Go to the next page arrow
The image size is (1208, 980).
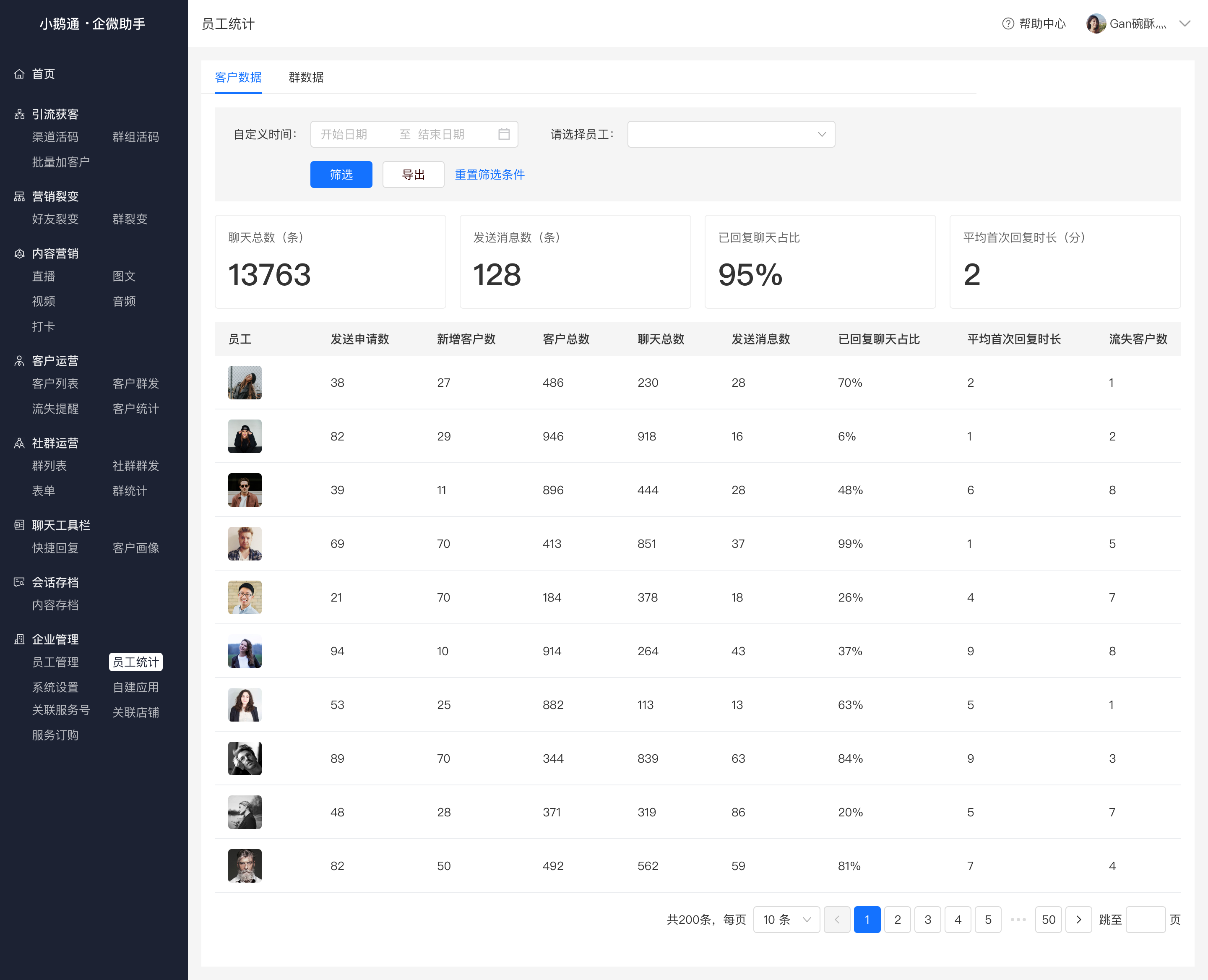point(1078,920)
